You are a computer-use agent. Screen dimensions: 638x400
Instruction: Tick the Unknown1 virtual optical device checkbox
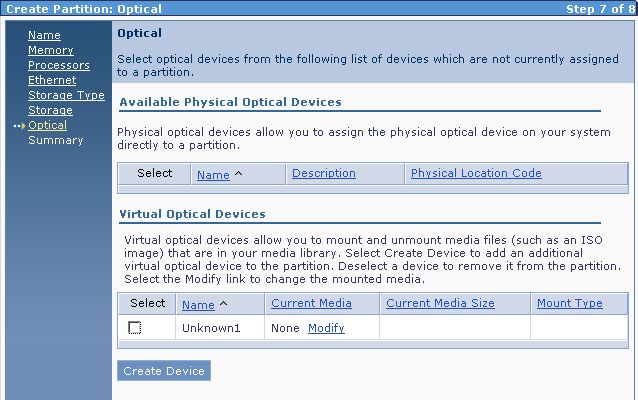[x=134, y=328]
